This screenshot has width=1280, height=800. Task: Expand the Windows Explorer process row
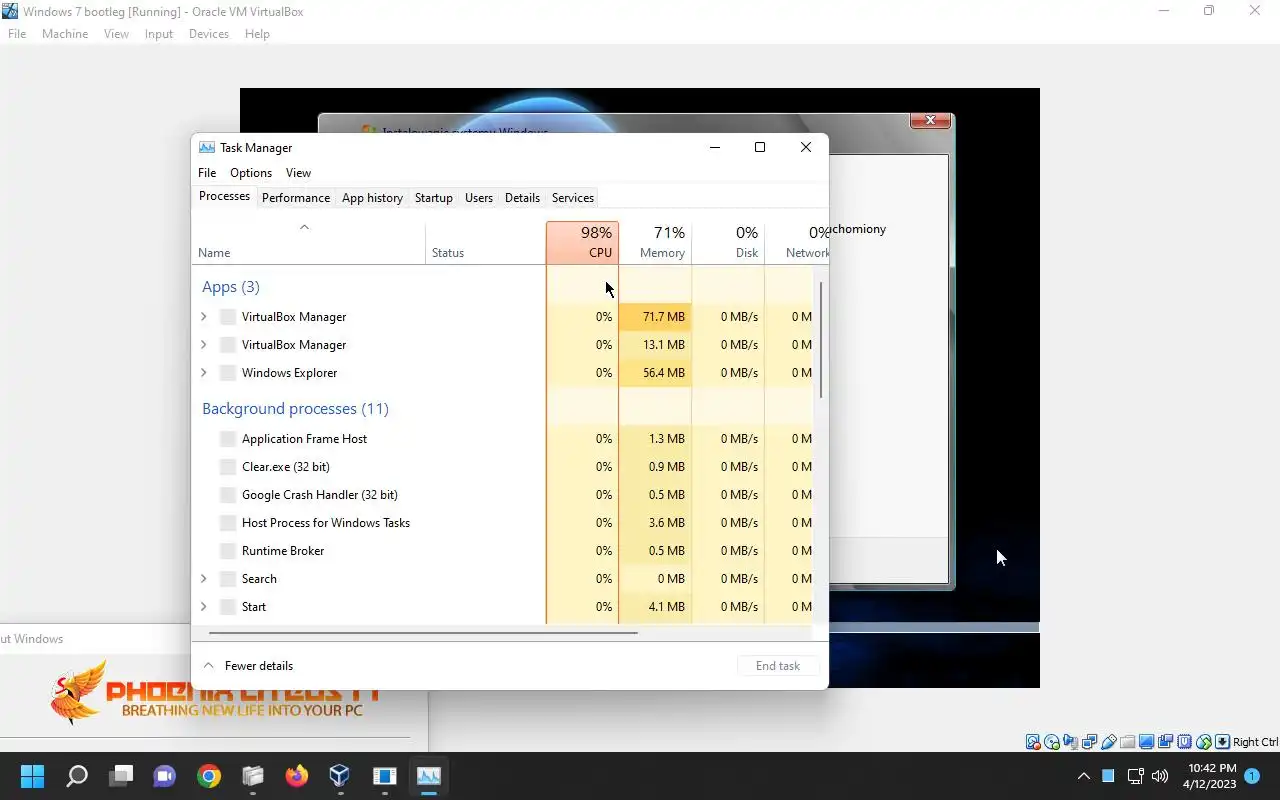(204, 373)
